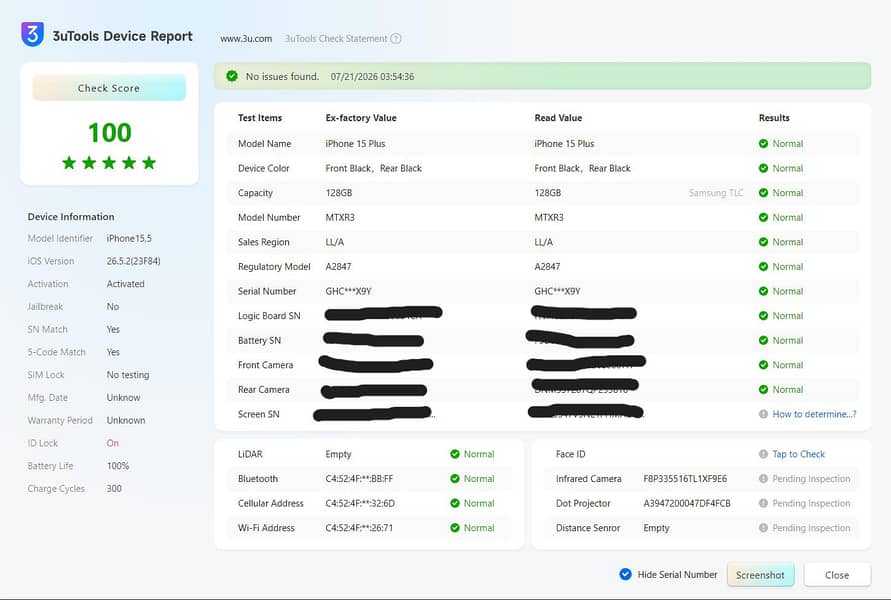Click the Test Items column header
Viewport: 891px width, 600px height.
point(260,118)
